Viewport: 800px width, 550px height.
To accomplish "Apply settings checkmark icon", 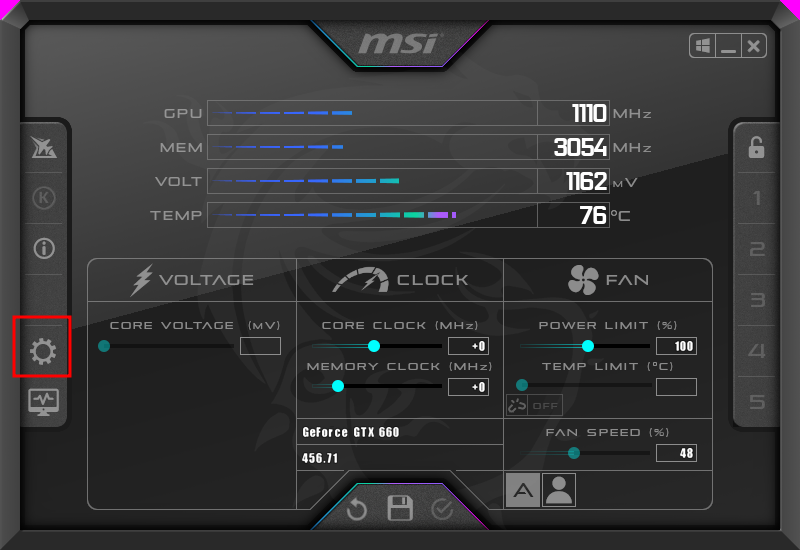I will pos(442,509).
